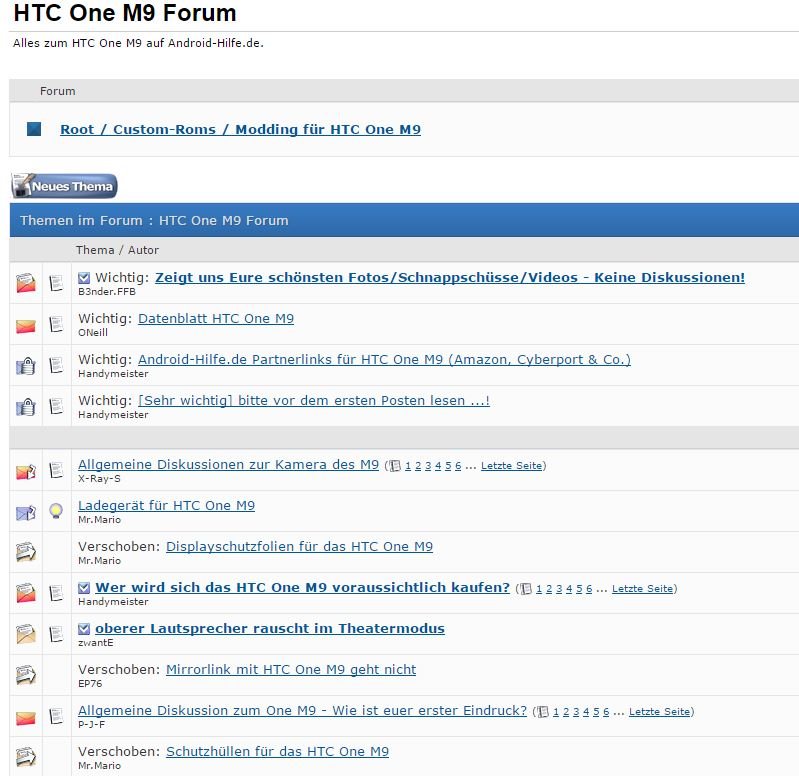The width and height of the screenshot is (799, 776).
Task: Click status icon of Wer wird sich das HTC row
Action: 25,593
